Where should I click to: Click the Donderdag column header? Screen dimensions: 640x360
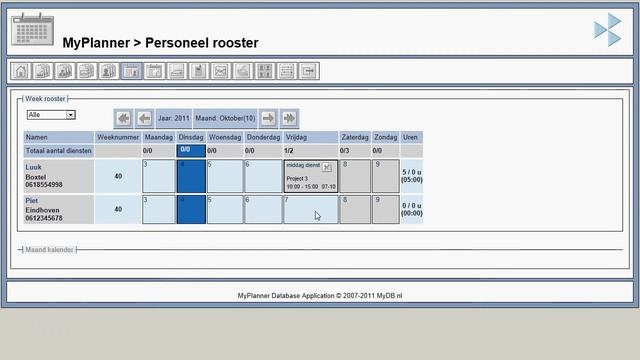pos(263,137)
